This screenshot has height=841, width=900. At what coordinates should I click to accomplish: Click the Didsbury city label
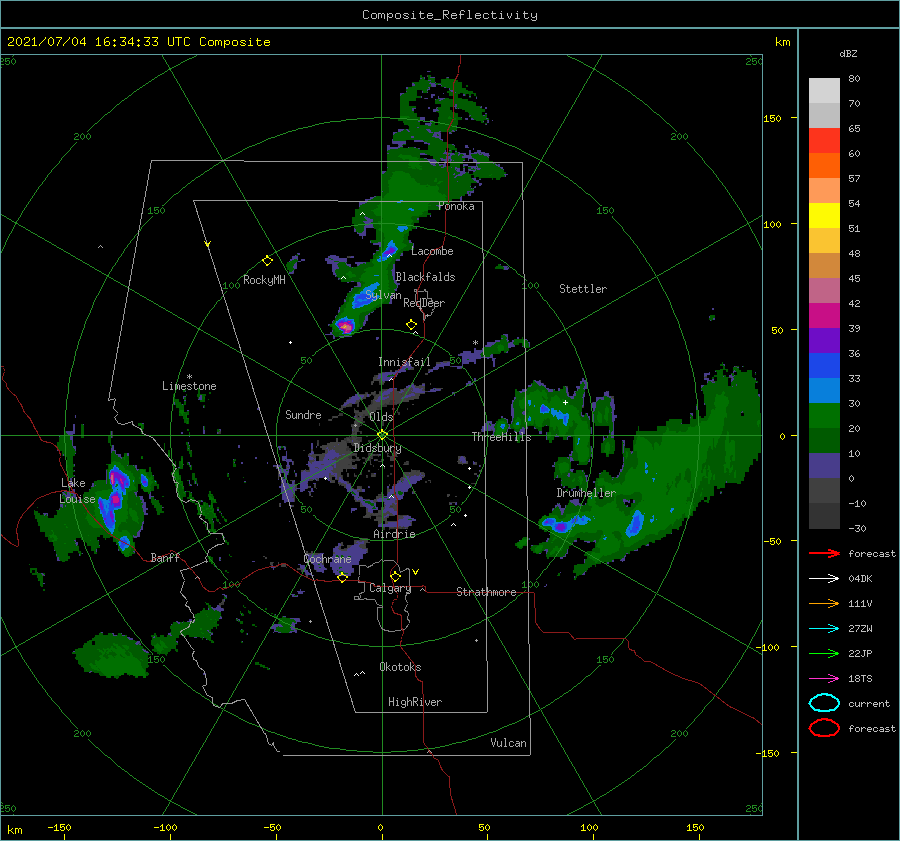click(377, 448)
